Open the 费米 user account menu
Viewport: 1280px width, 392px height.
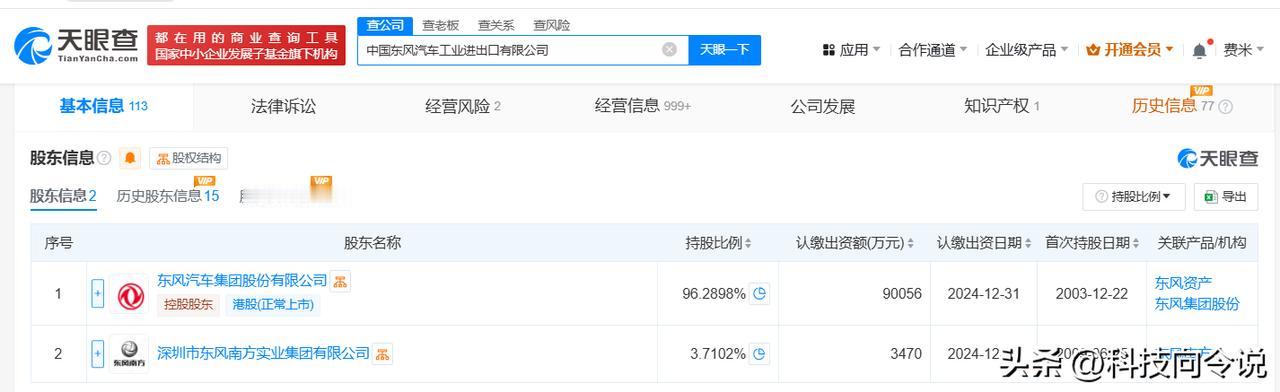[1245, 50]
